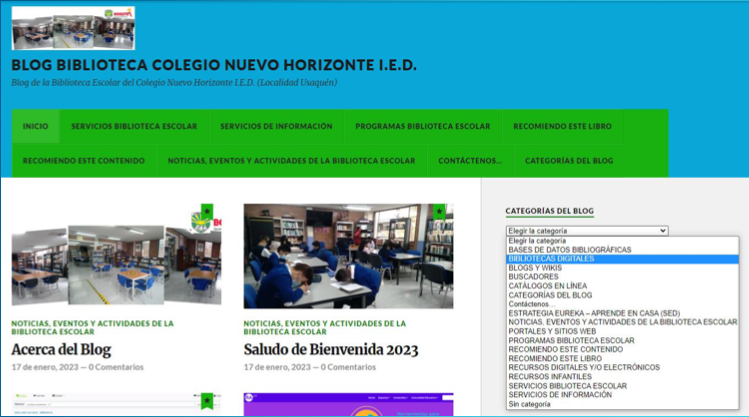This screenshot has width=749, height=417.
Task: Click 0 Comentarios under Acerca del Blog
Action: click(x=116, y=367)
